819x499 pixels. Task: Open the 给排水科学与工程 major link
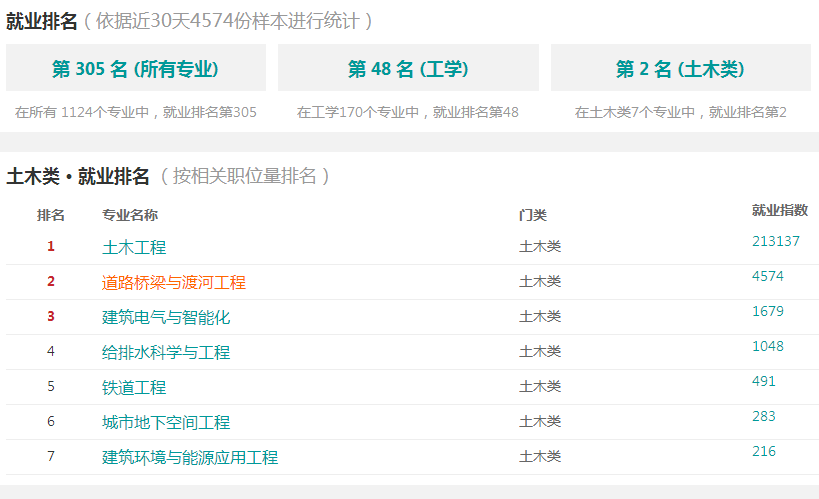[x=166, y=352]
